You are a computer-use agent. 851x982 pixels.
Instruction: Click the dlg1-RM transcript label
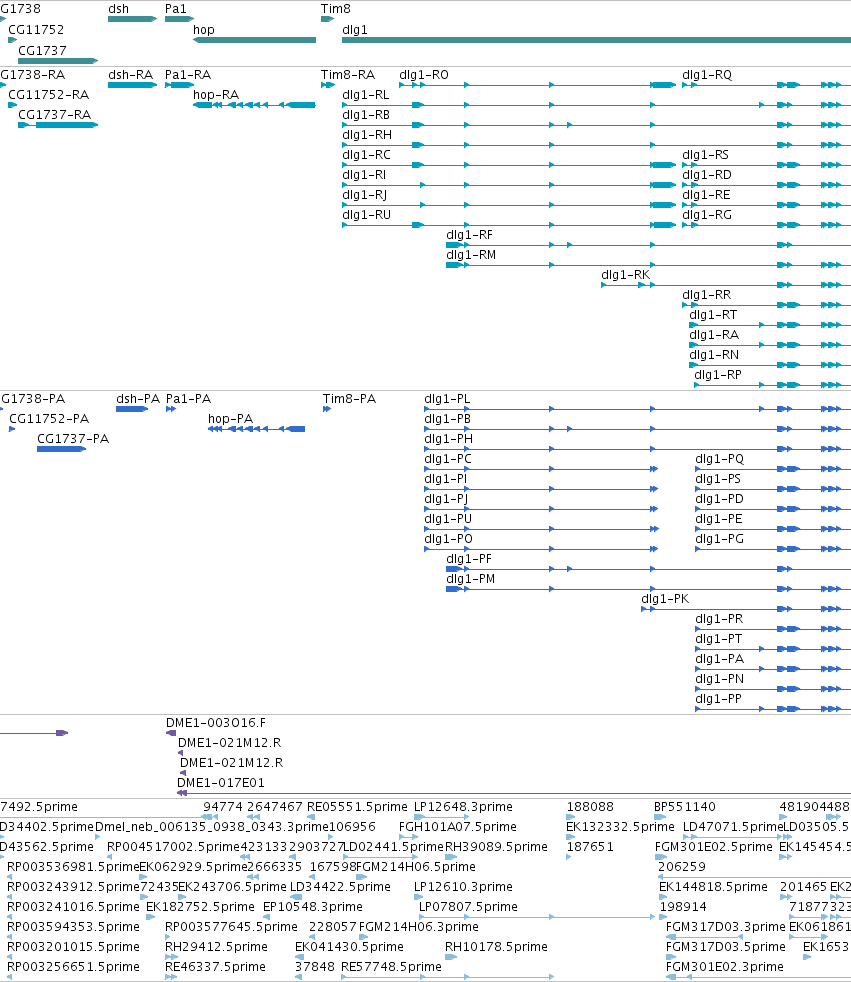[x=471, y=255]
